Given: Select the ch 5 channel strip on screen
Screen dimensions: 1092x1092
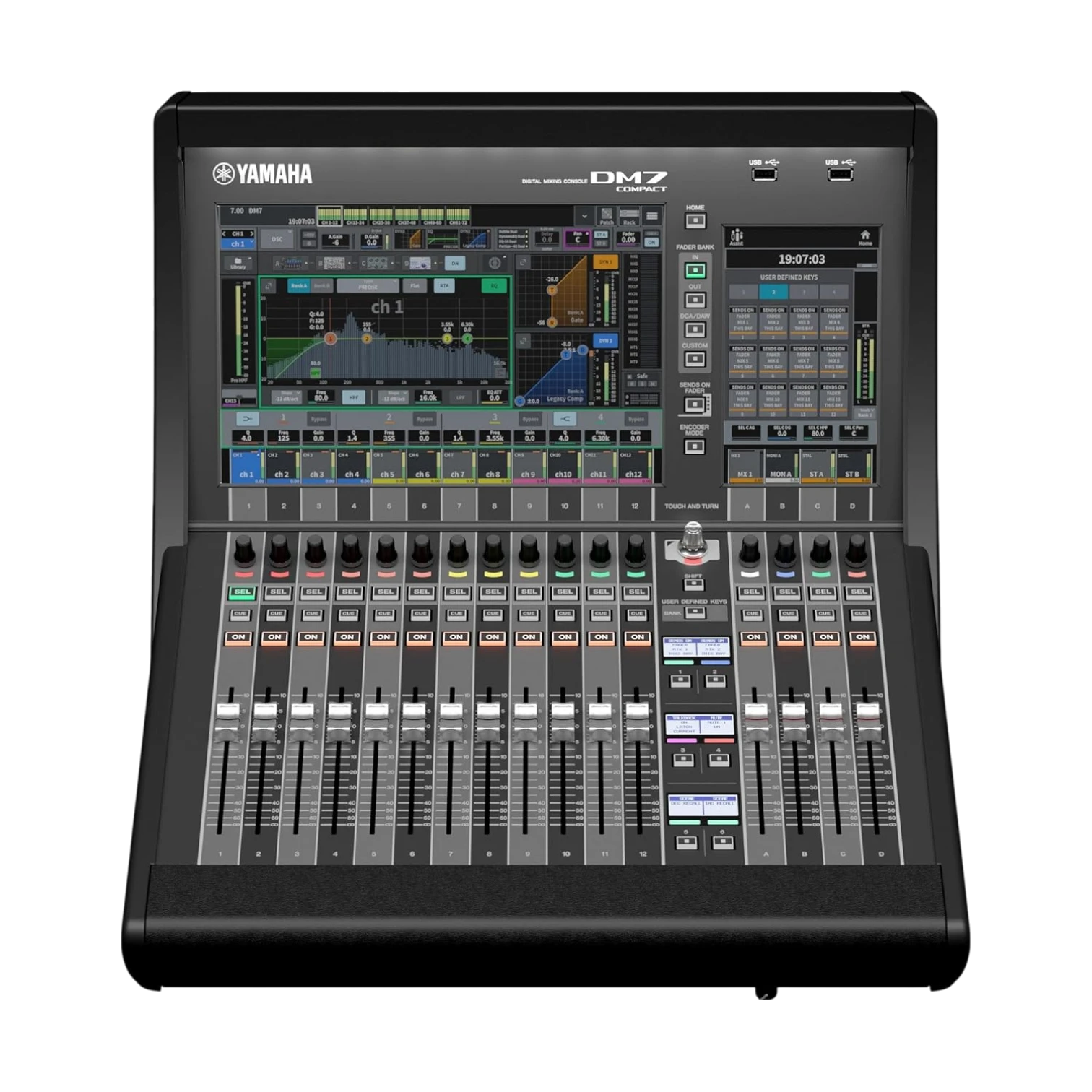Looking at the screenshot, I should [388, 466].
